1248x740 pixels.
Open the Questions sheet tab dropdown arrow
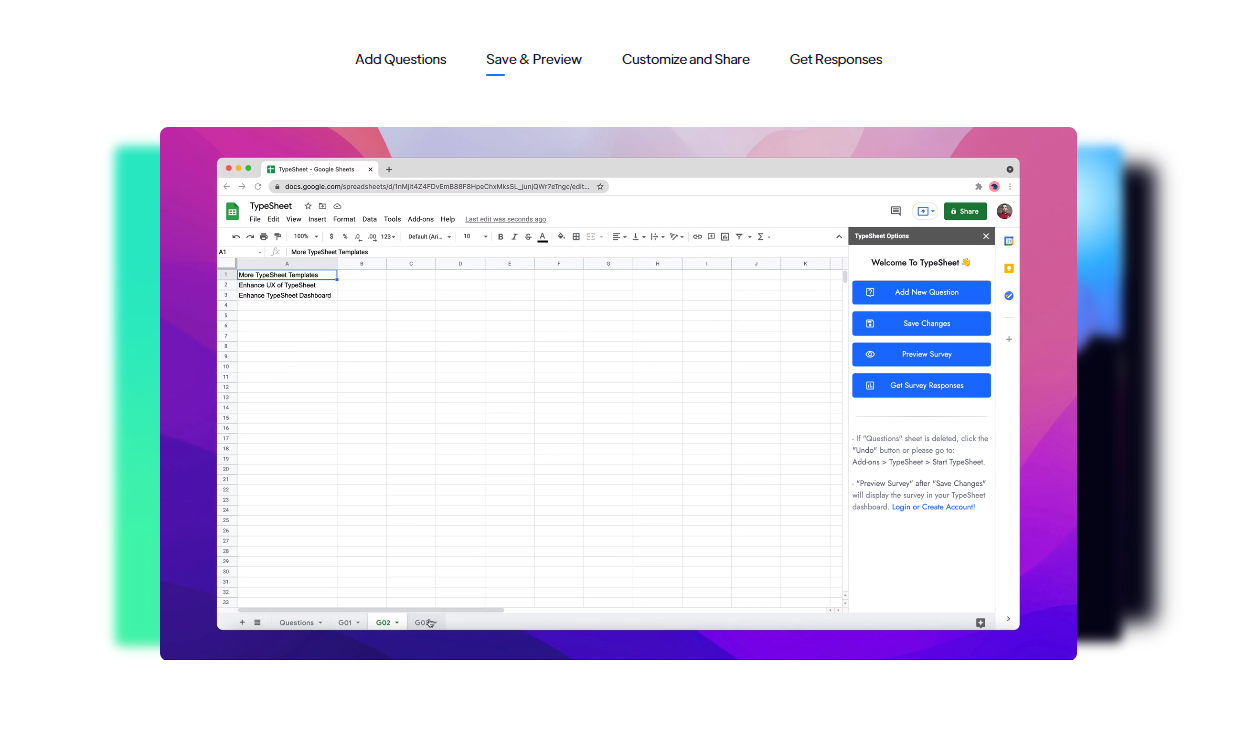point(320,623)
